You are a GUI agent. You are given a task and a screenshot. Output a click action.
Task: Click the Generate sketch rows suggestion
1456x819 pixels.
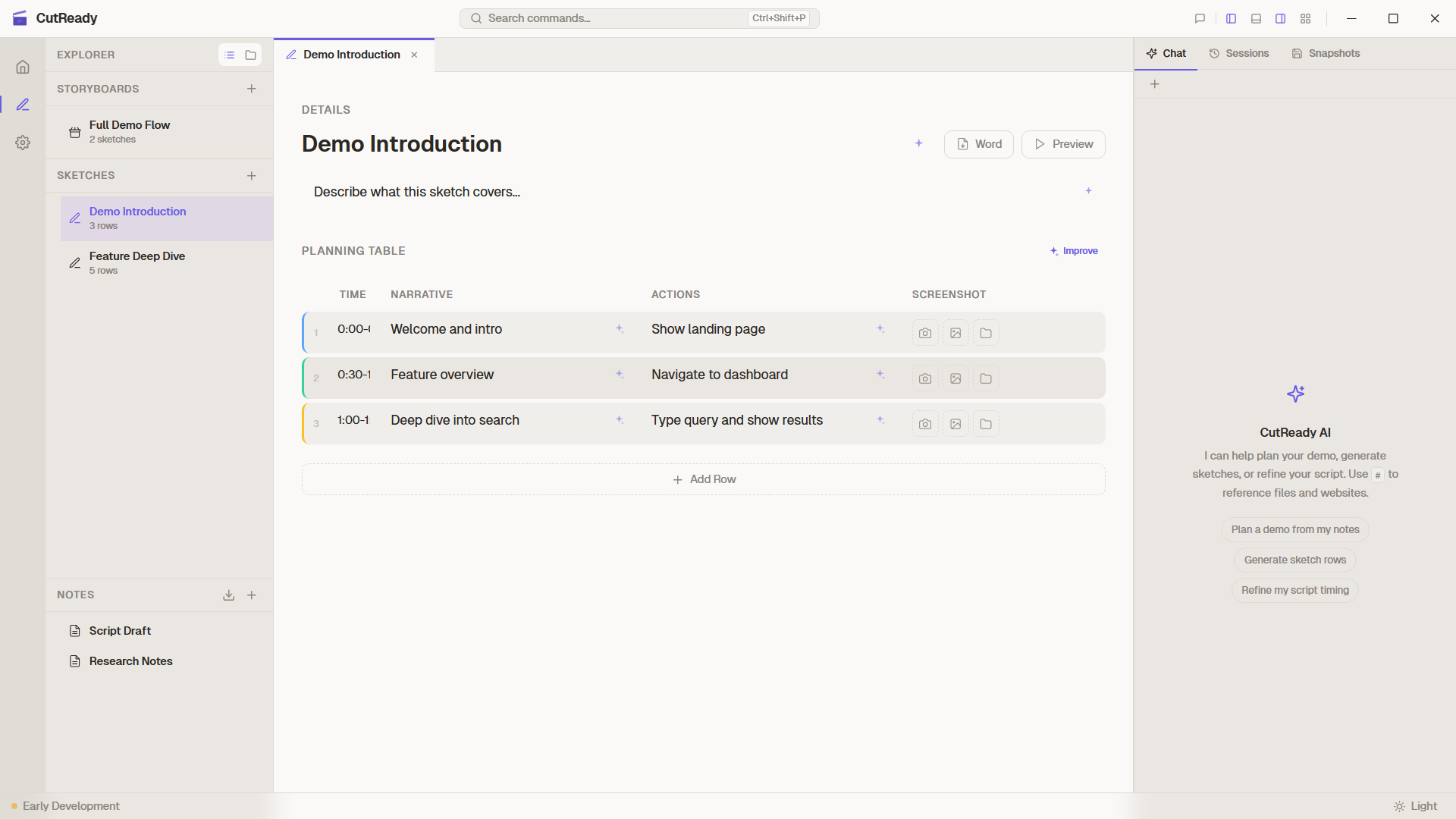1294,560
